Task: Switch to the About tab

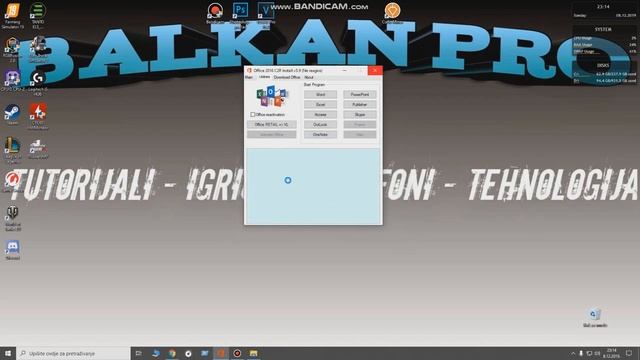Action: (x=309, y=77)
